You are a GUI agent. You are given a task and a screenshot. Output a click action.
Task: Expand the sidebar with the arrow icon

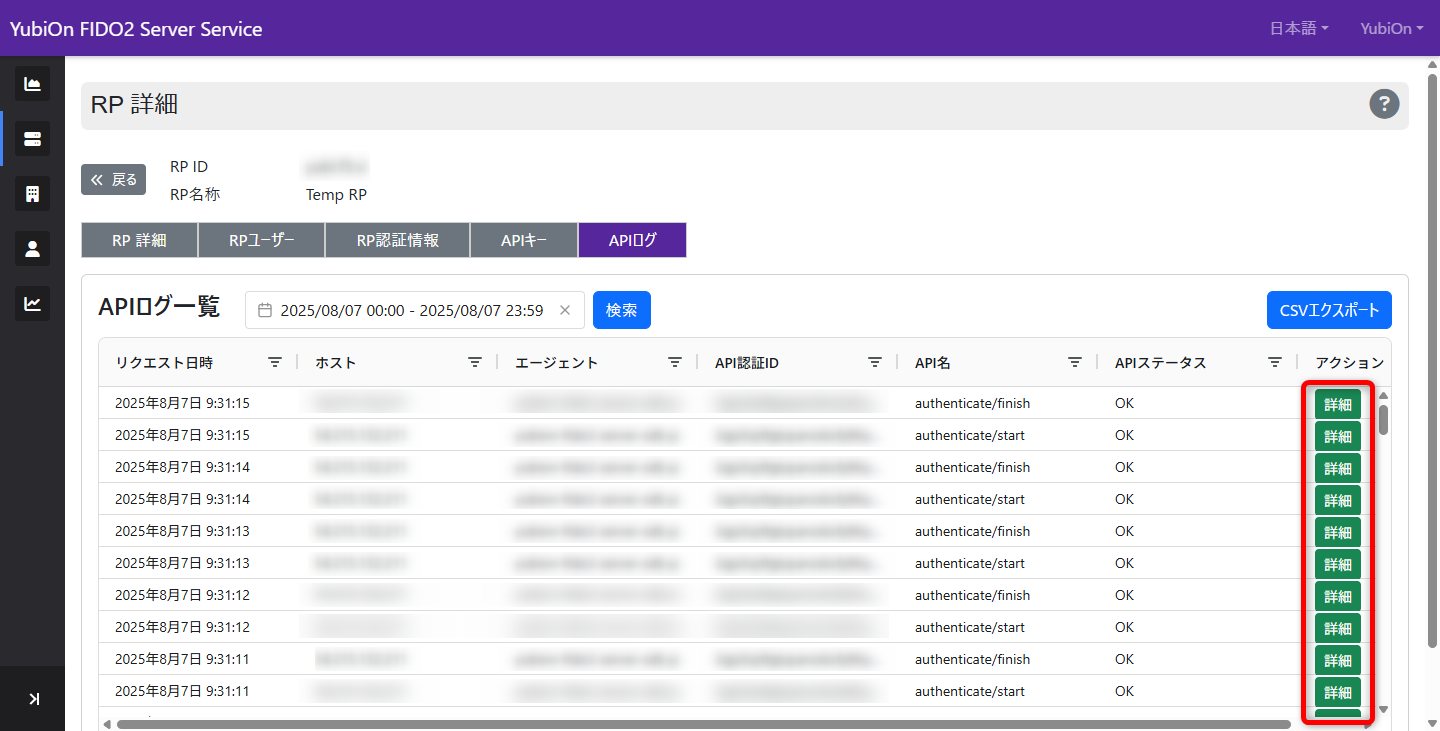pos(33,699)
